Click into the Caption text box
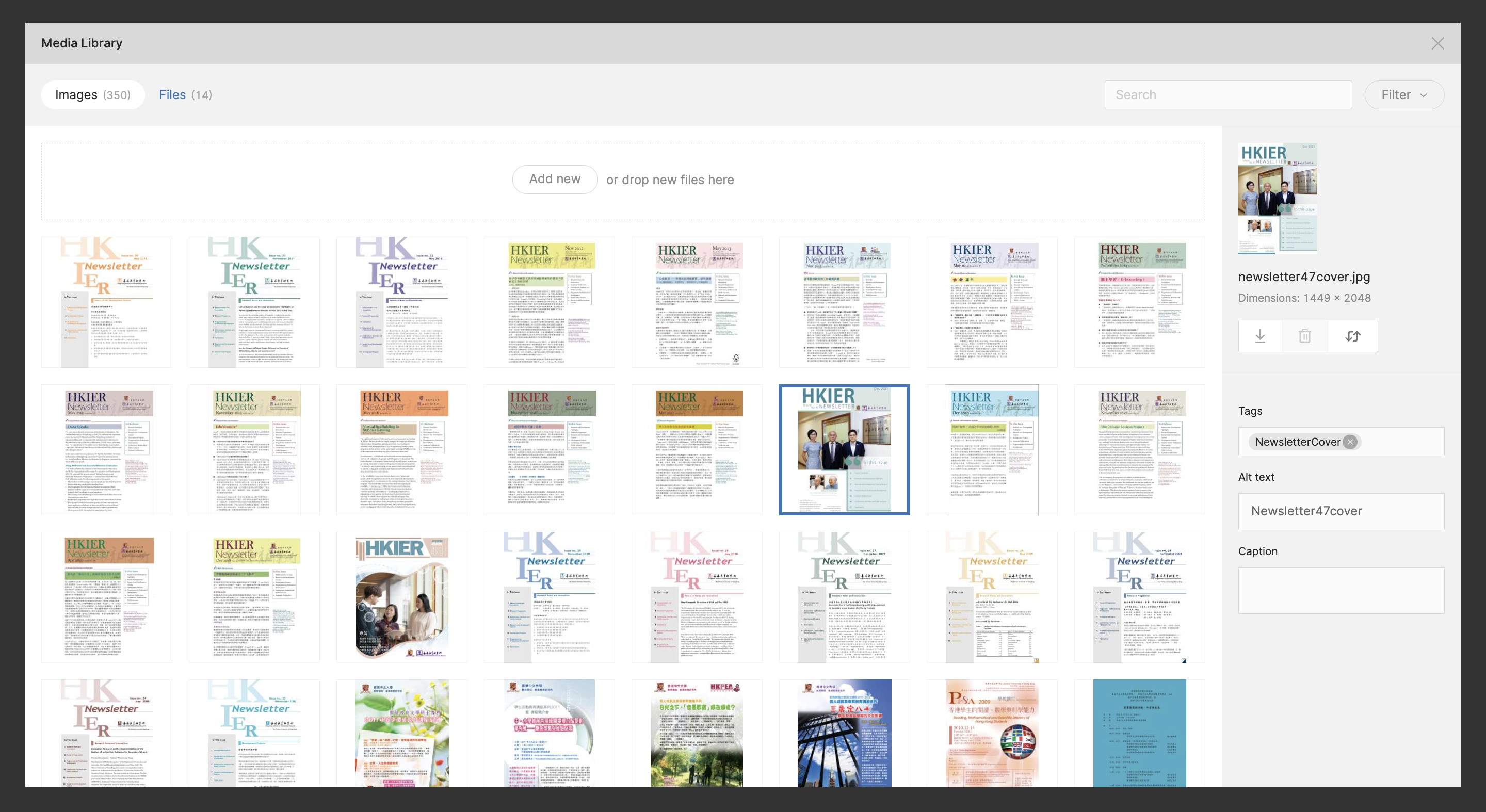 (x=1340, y=590)
